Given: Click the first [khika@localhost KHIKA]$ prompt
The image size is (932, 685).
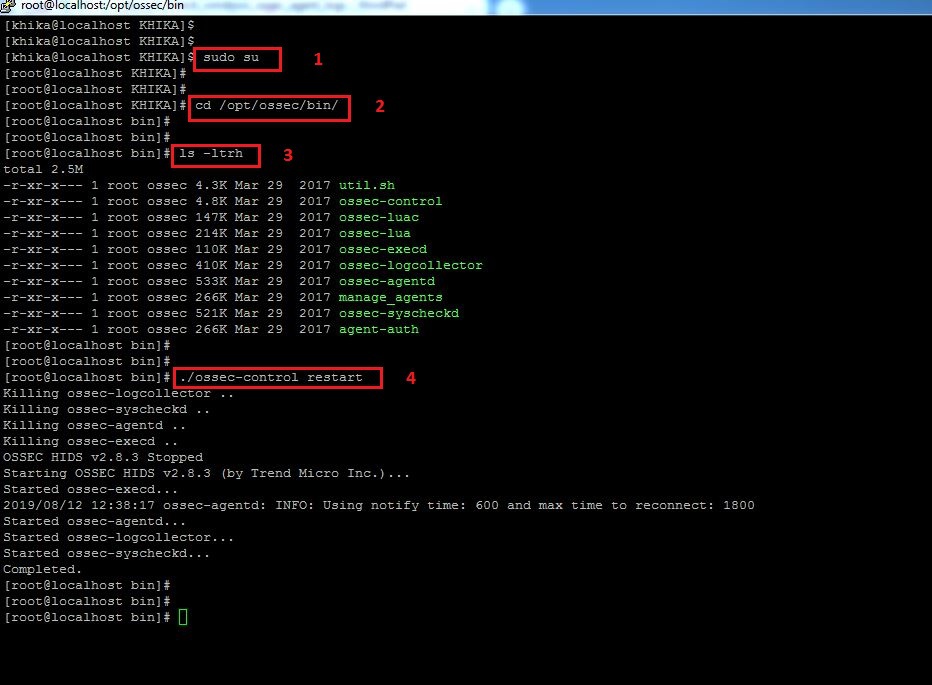Looking at the screenshot, I should click(x=99, y=25).
